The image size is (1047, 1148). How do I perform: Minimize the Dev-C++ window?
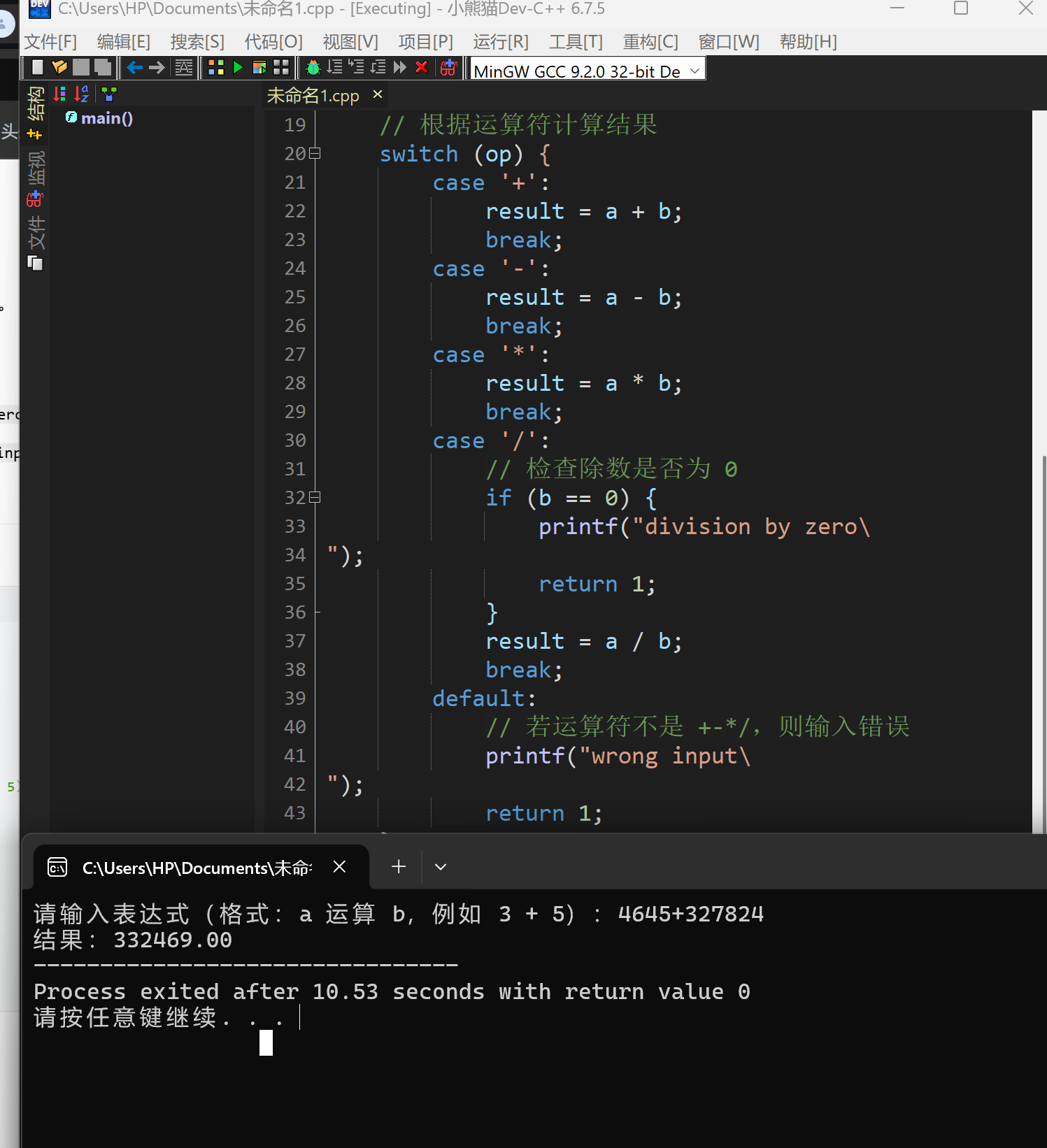click(x=897, y=8)
